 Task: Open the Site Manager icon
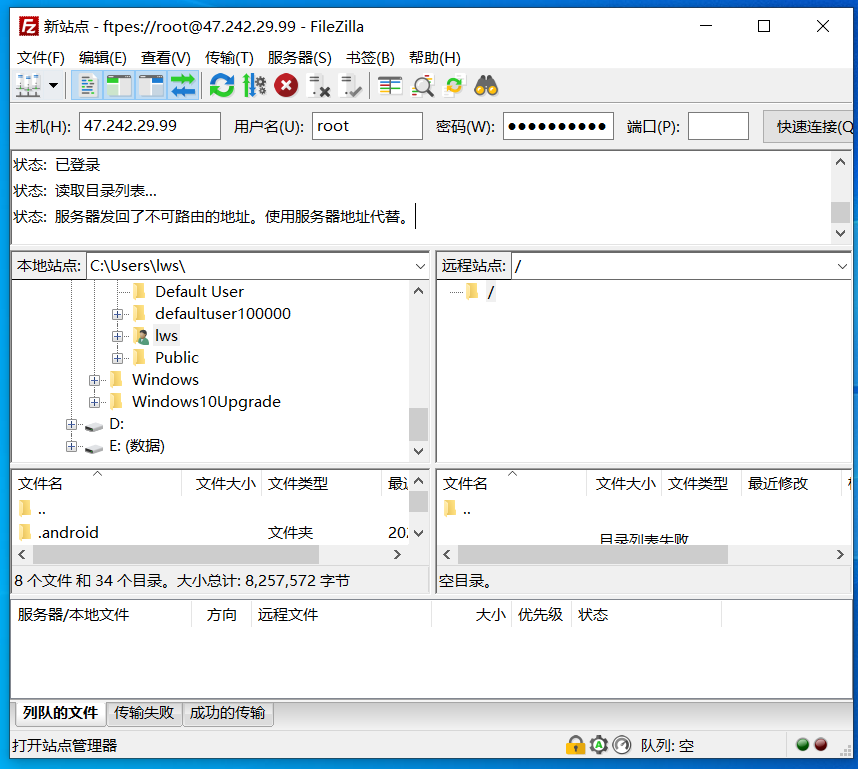pos(28,85)
